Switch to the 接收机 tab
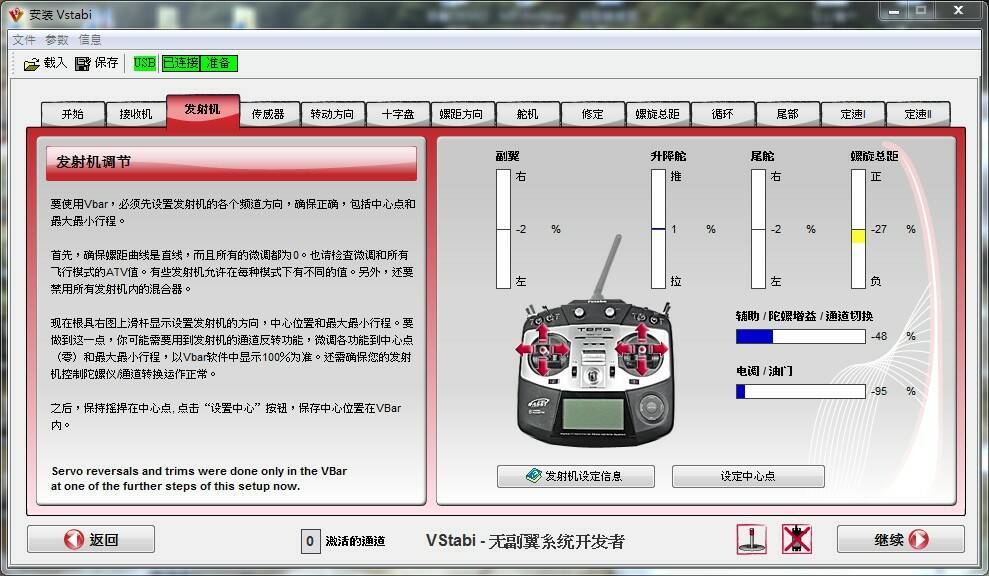 pos(136,114)
